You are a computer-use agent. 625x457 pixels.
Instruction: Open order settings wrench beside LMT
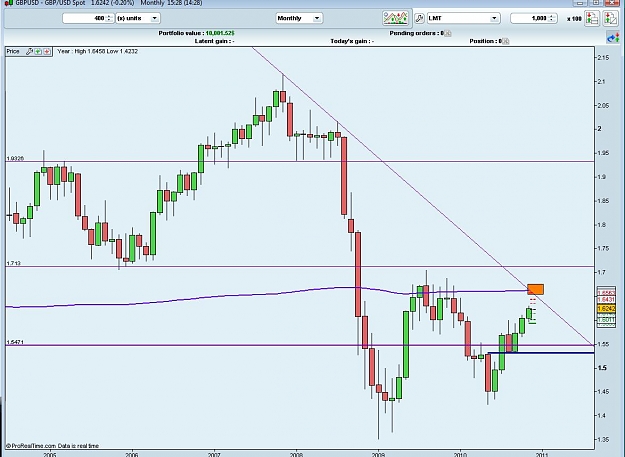tap(419, 18)
